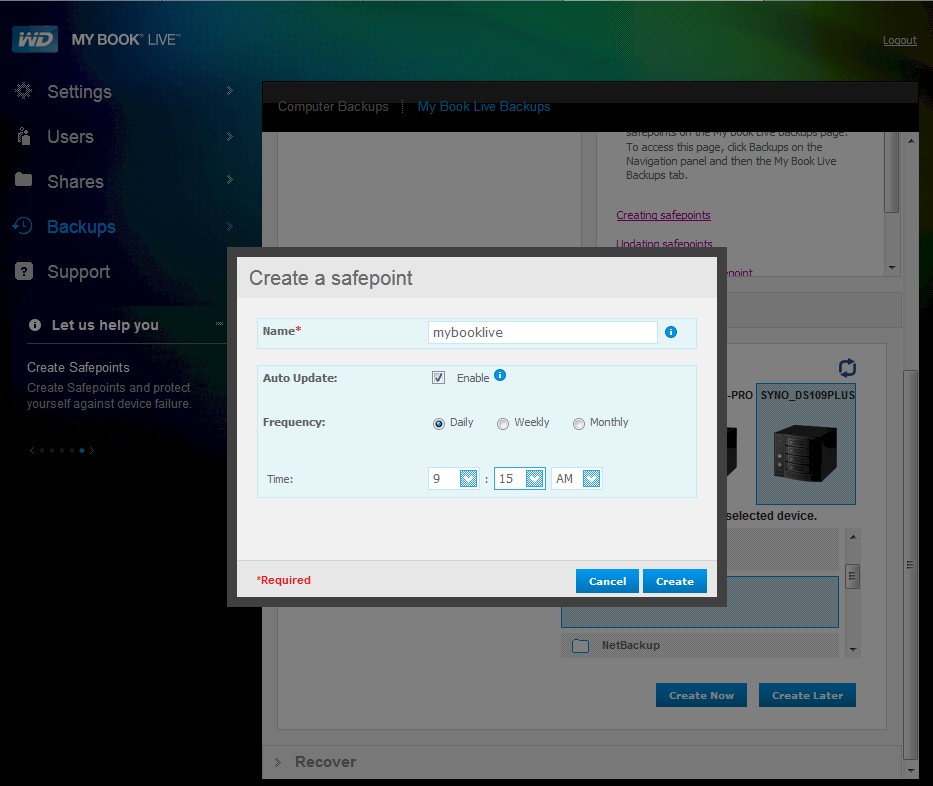
Task: Select the Daily frequency option
Action: [439, 424]
